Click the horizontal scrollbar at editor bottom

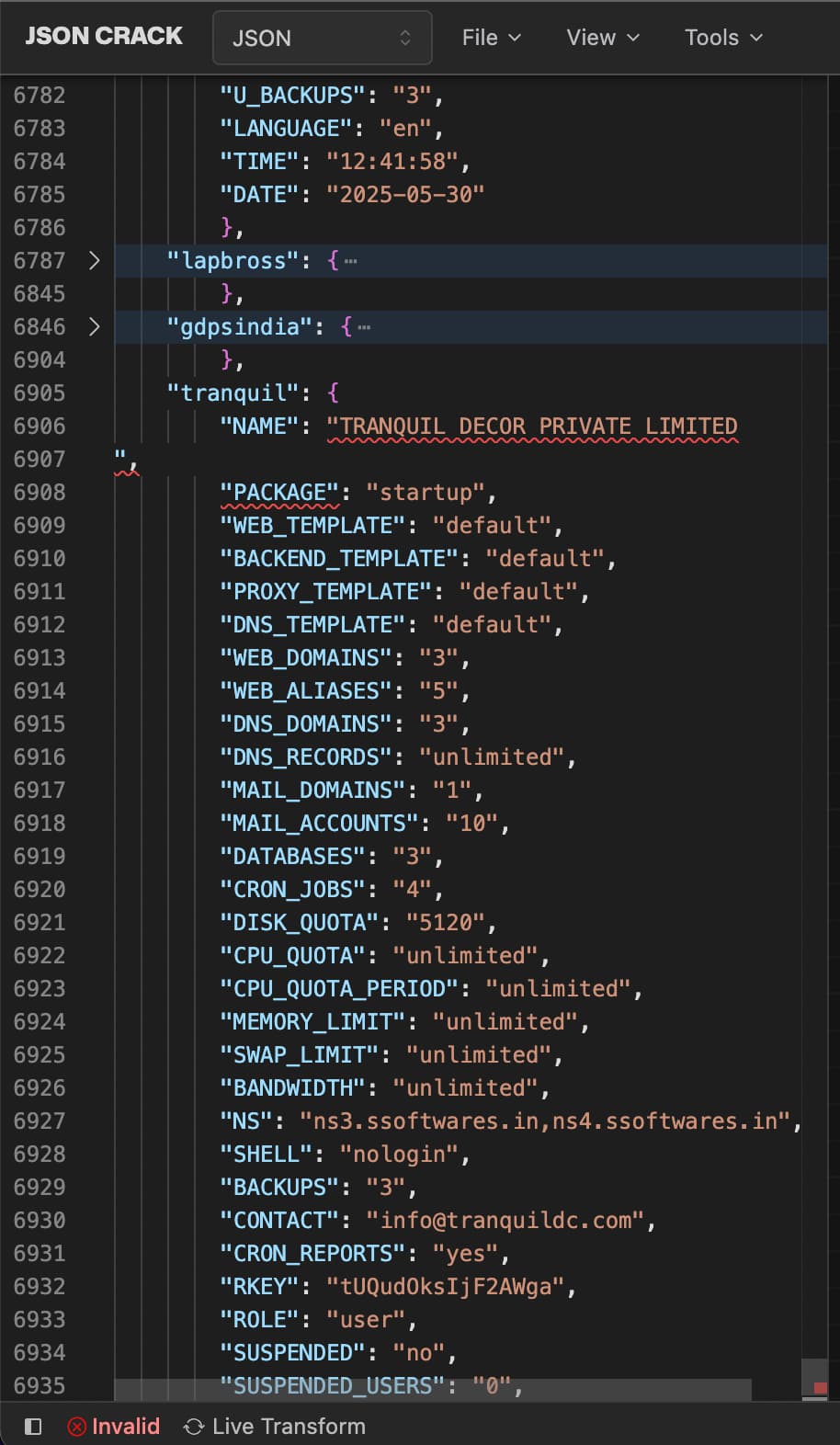pyautogui.click(x=433, y=1390)
